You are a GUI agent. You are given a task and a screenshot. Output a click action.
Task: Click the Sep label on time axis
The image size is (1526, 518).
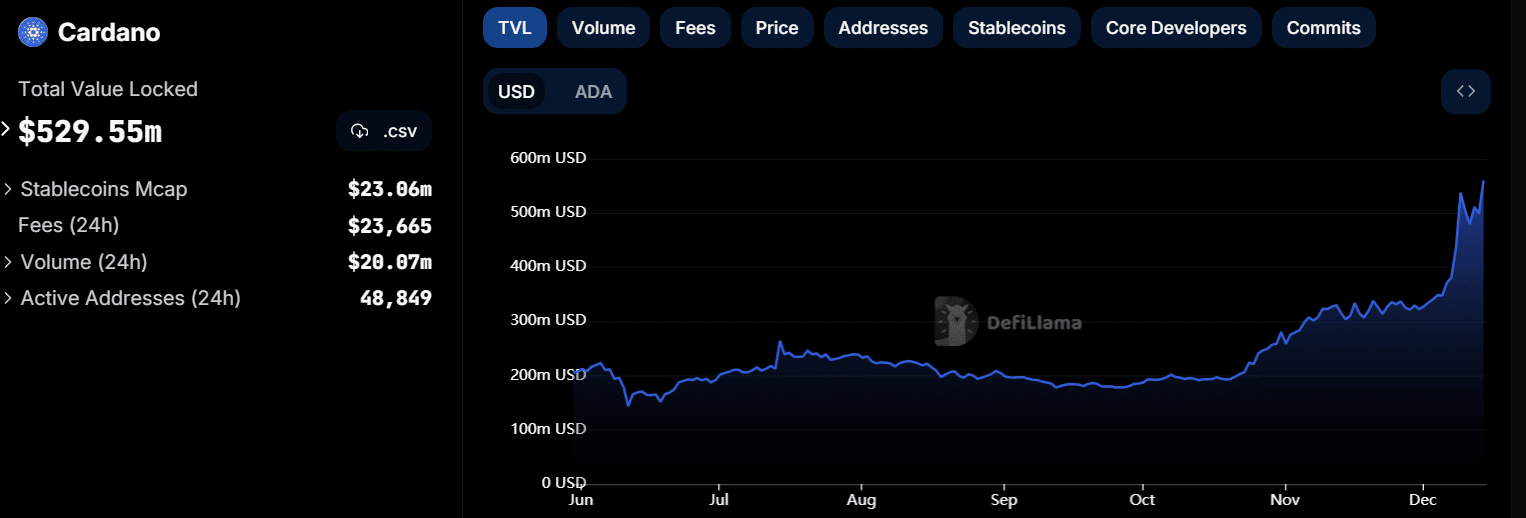pyautogui.click(x=1004, y=500)
